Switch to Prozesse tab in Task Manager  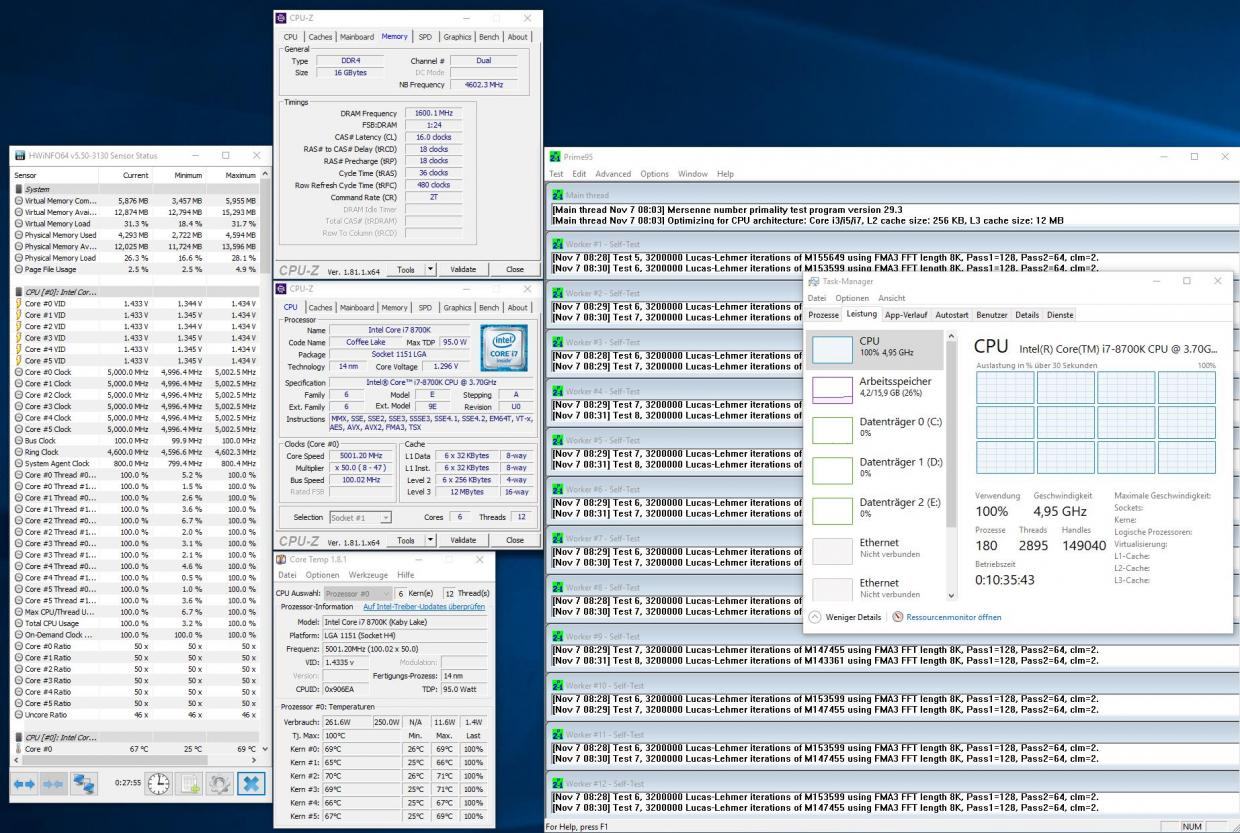click(x=824, y=315)
